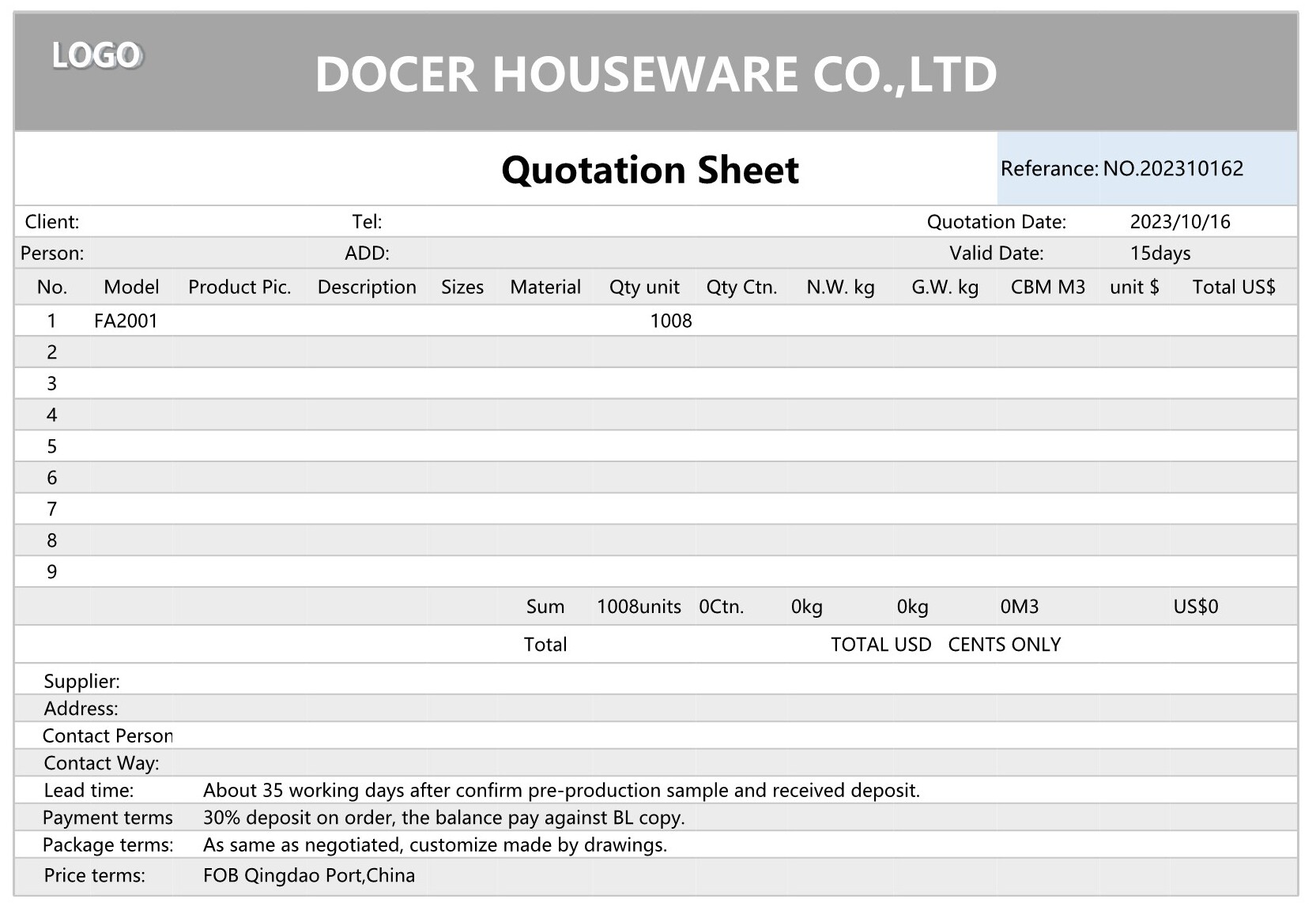The width and height of the screenshot is (1316, 914).
Task: Click the Supplier label cell
Action: 82,682
